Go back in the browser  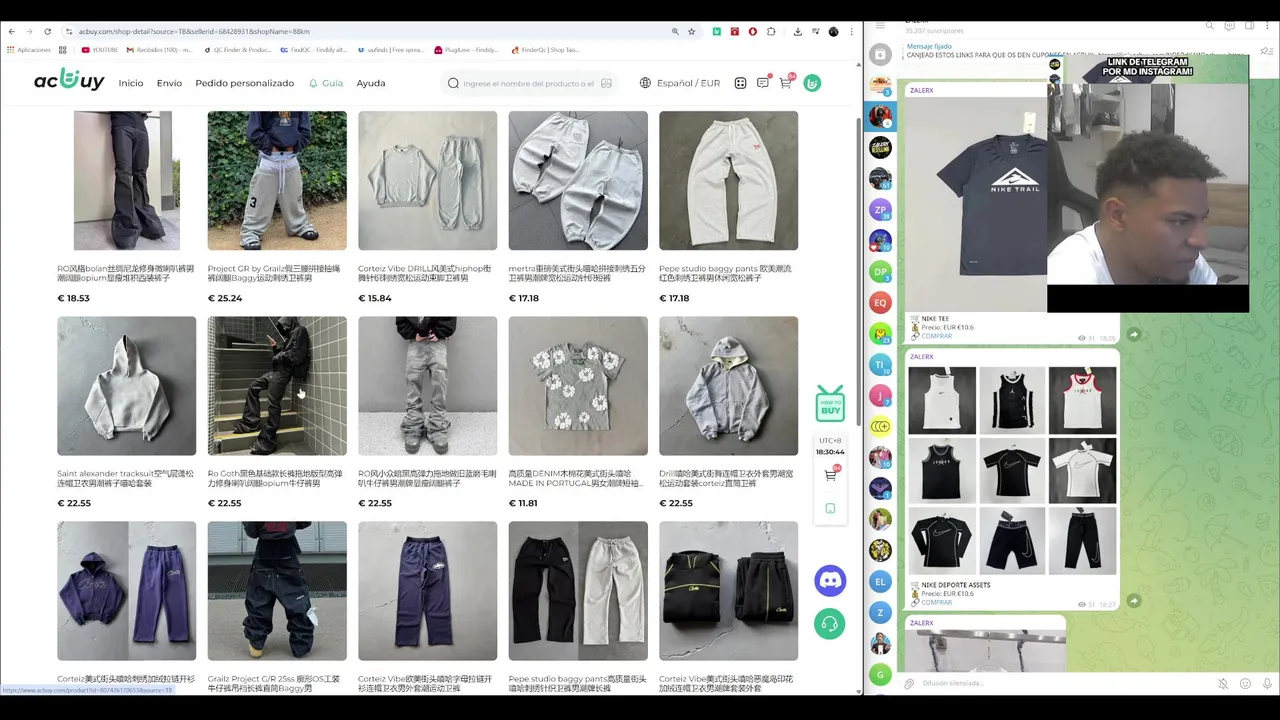[12, 31]
